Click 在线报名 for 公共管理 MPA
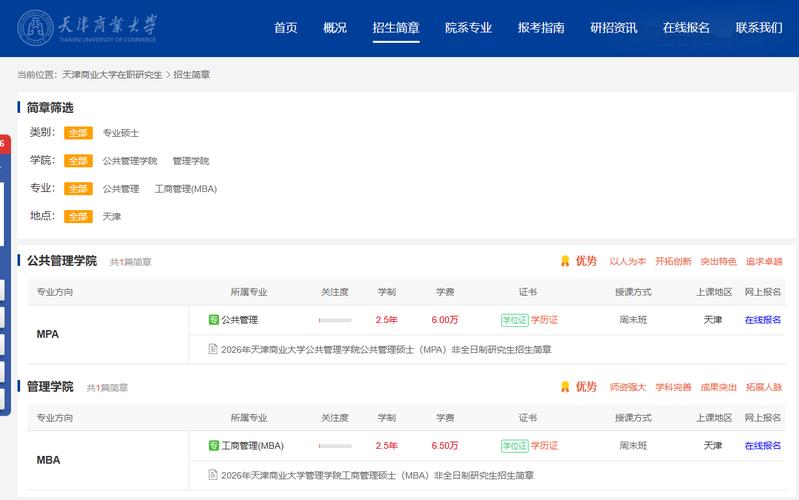This screenshot has height=500, width=799. (x=763, y=320)
